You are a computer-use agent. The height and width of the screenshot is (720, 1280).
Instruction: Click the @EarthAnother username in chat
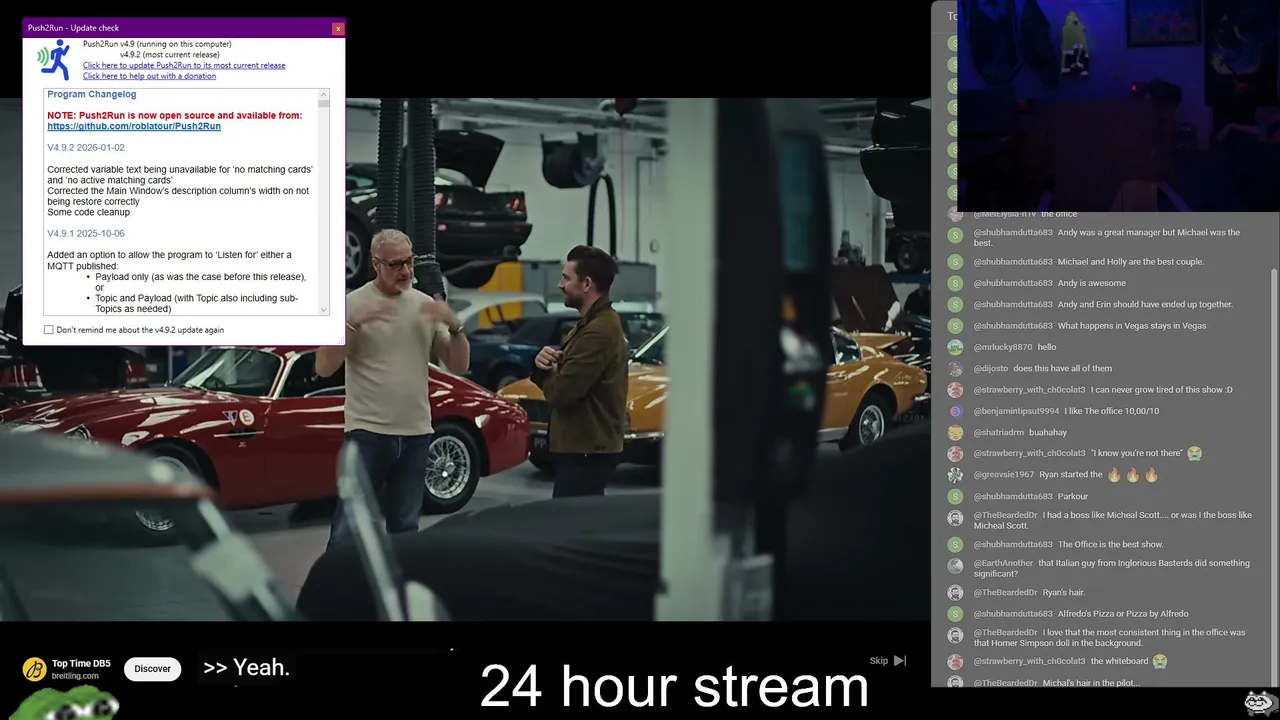coord(1004,563)
